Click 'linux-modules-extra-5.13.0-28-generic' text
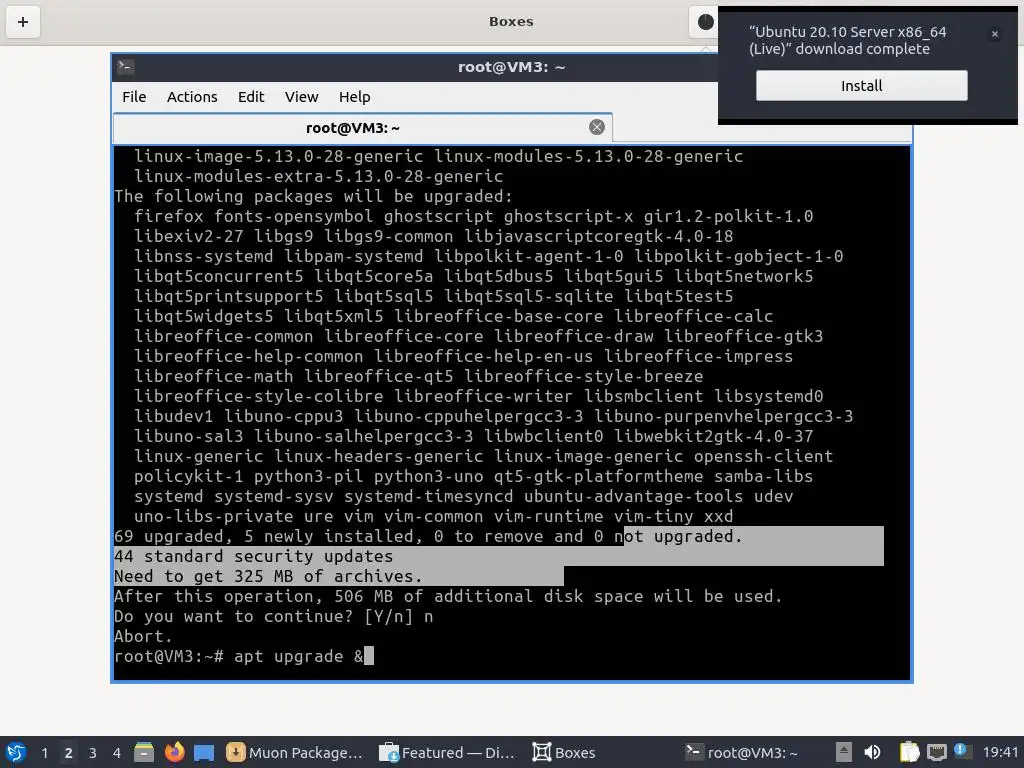The height and width of the screenshot is (768, 1024). pos(319,176)
